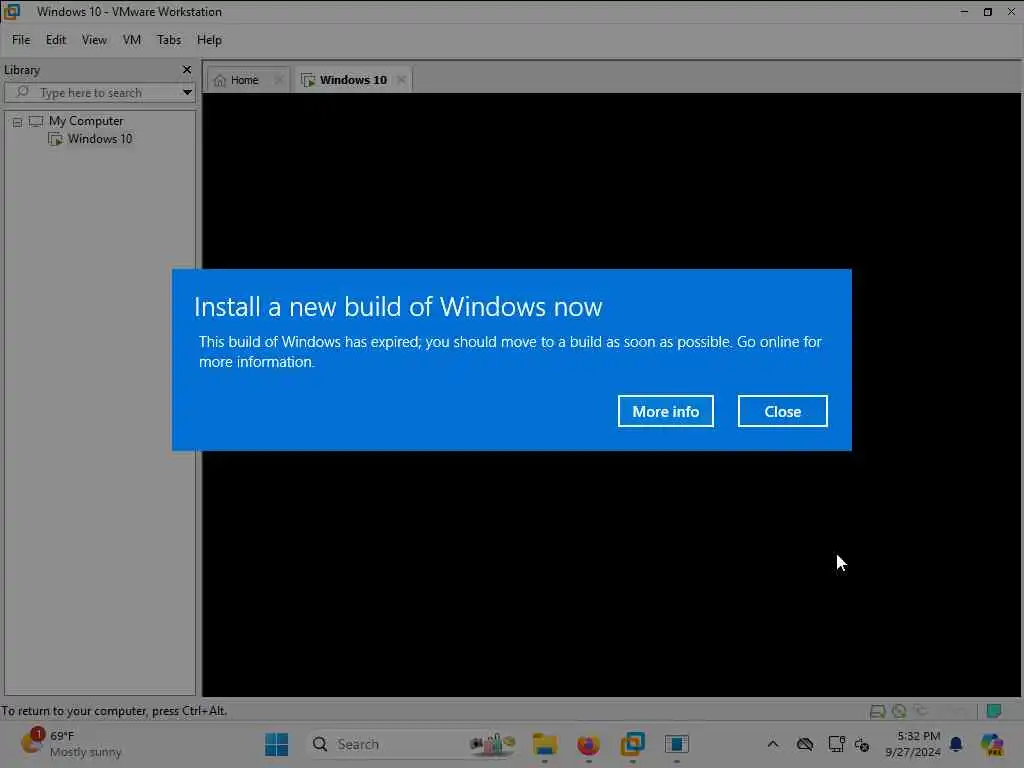Viewport: 1024px width, 768px height.
Task: Click the VMware Workstation title bar icon
Action: [x=12, y=11]
